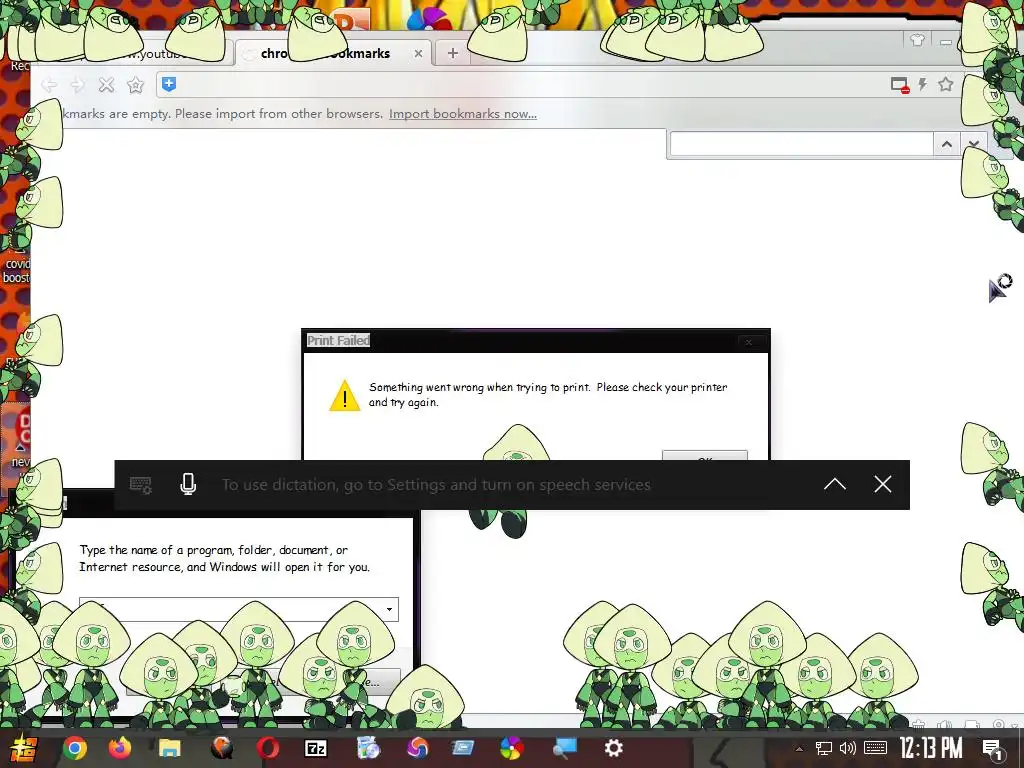
Task: Click the yellow warning triangle icon
Action: [x=345, y=396]
